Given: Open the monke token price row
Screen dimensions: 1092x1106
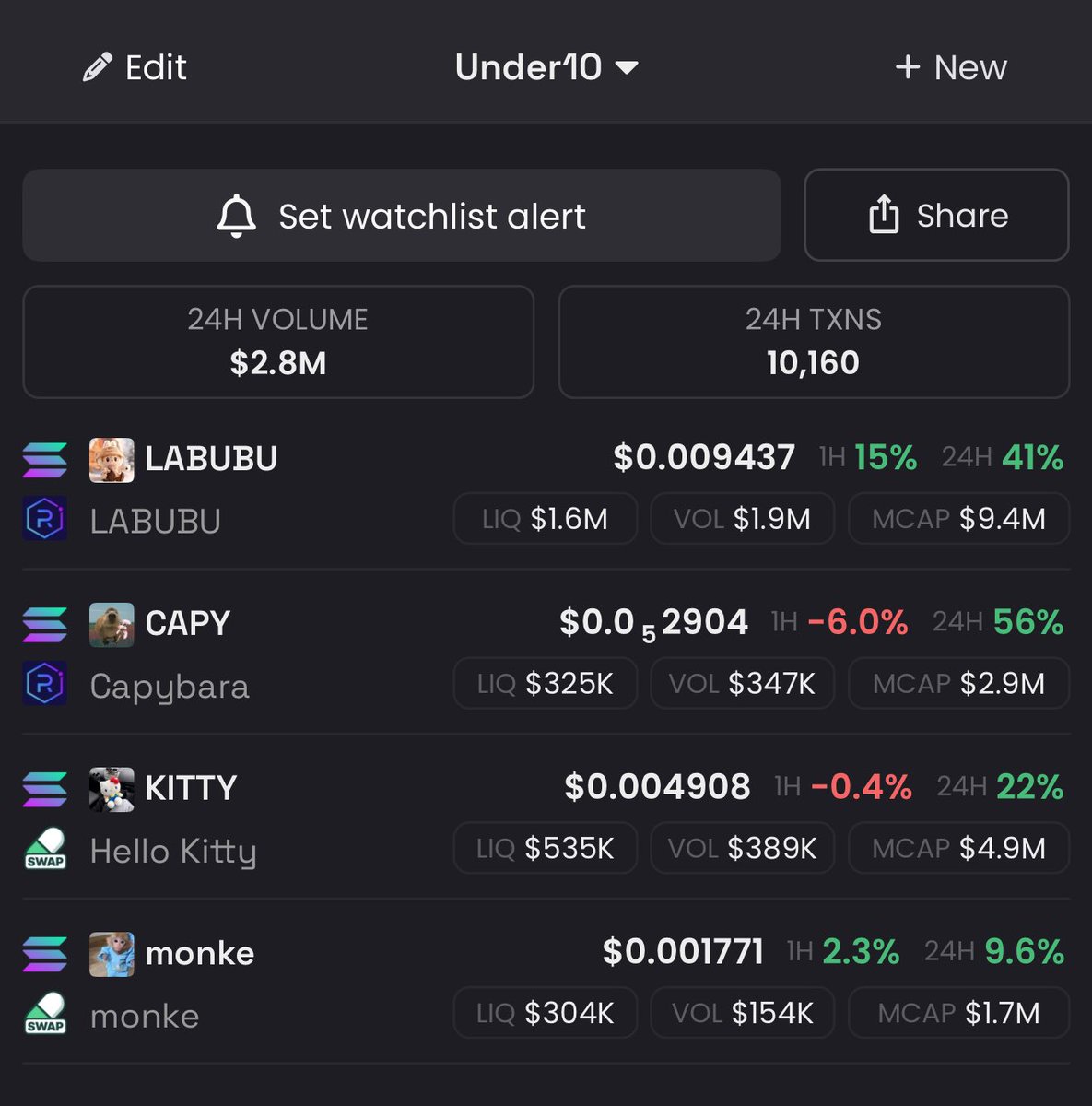Looking at the screenshot, I should [546, 984].
